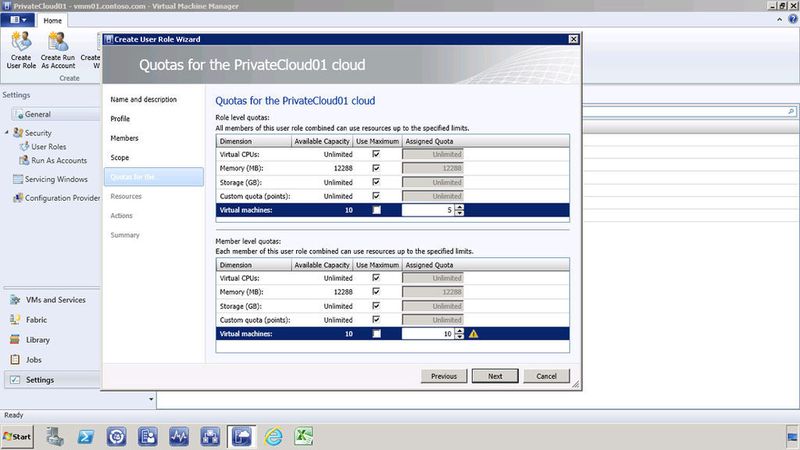Click the member-level Virtual machines quota field
This screenshot has height=450, width=800.
[428, 334]
